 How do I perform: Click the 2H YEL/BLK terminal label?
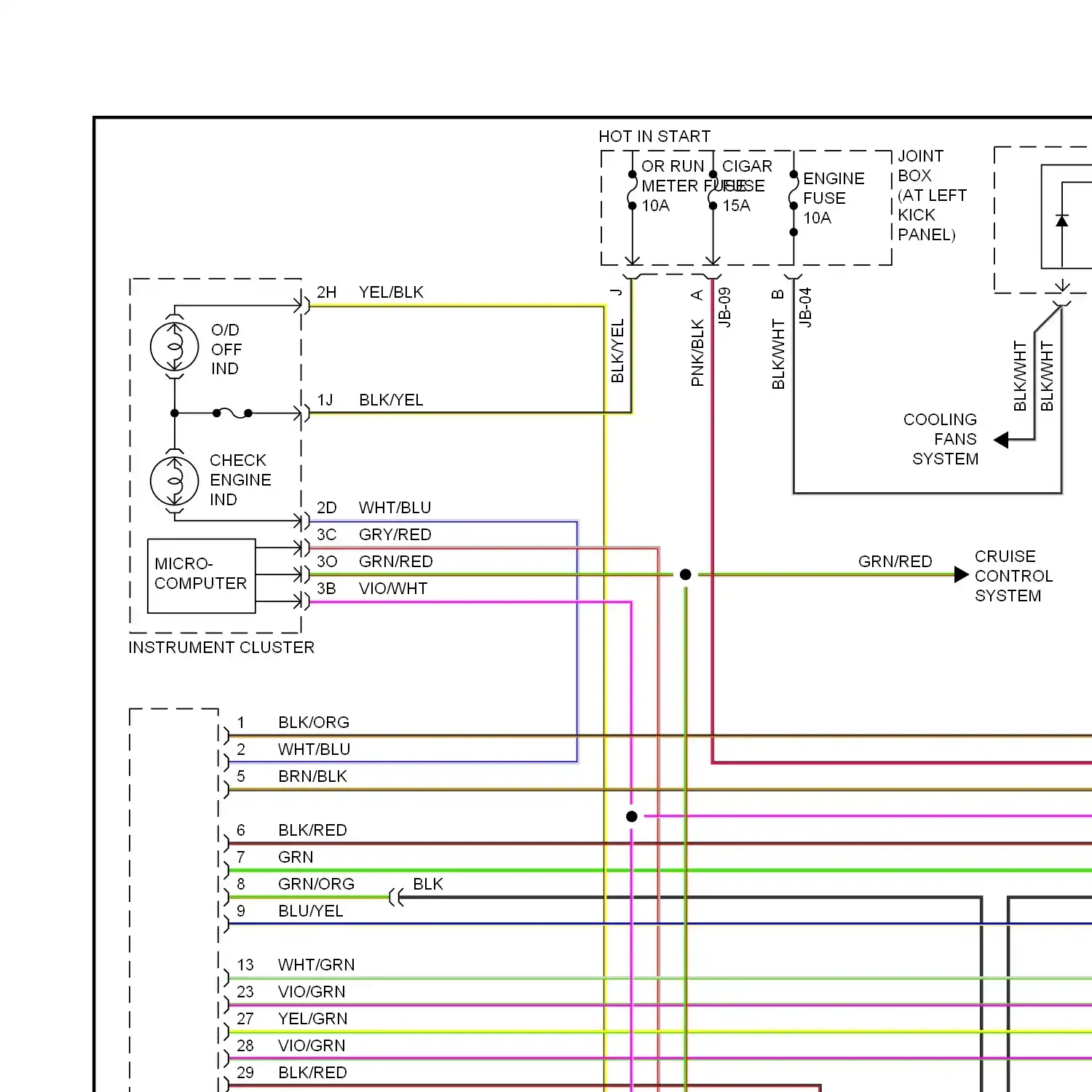point(370,293)
